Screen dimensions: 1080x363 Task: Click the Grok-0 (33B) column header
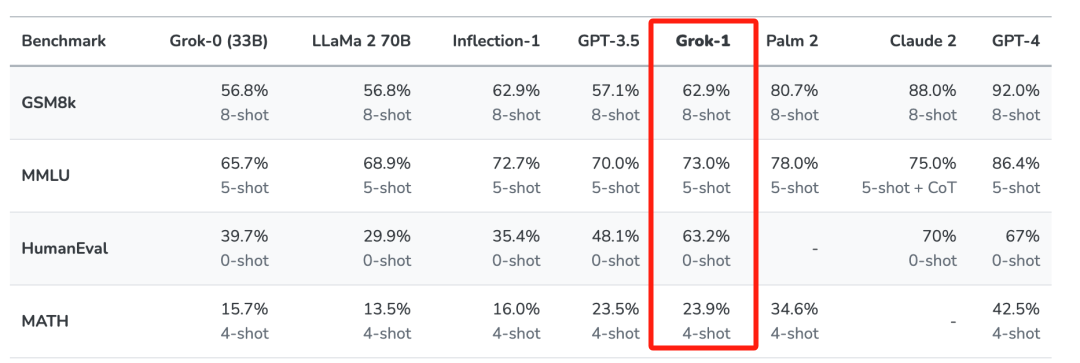click(219, 41)
